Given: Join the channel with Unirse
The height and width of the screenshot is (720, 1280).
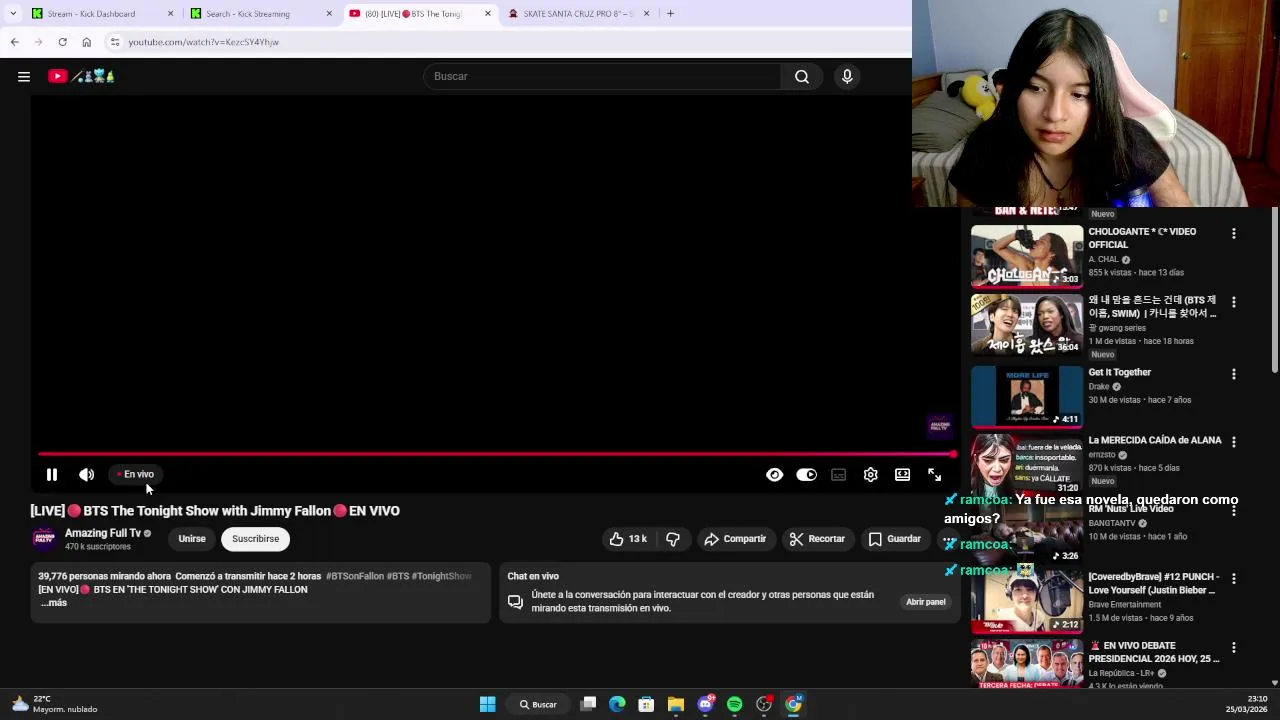Looking at the screenshot, I should click(192, 539).
